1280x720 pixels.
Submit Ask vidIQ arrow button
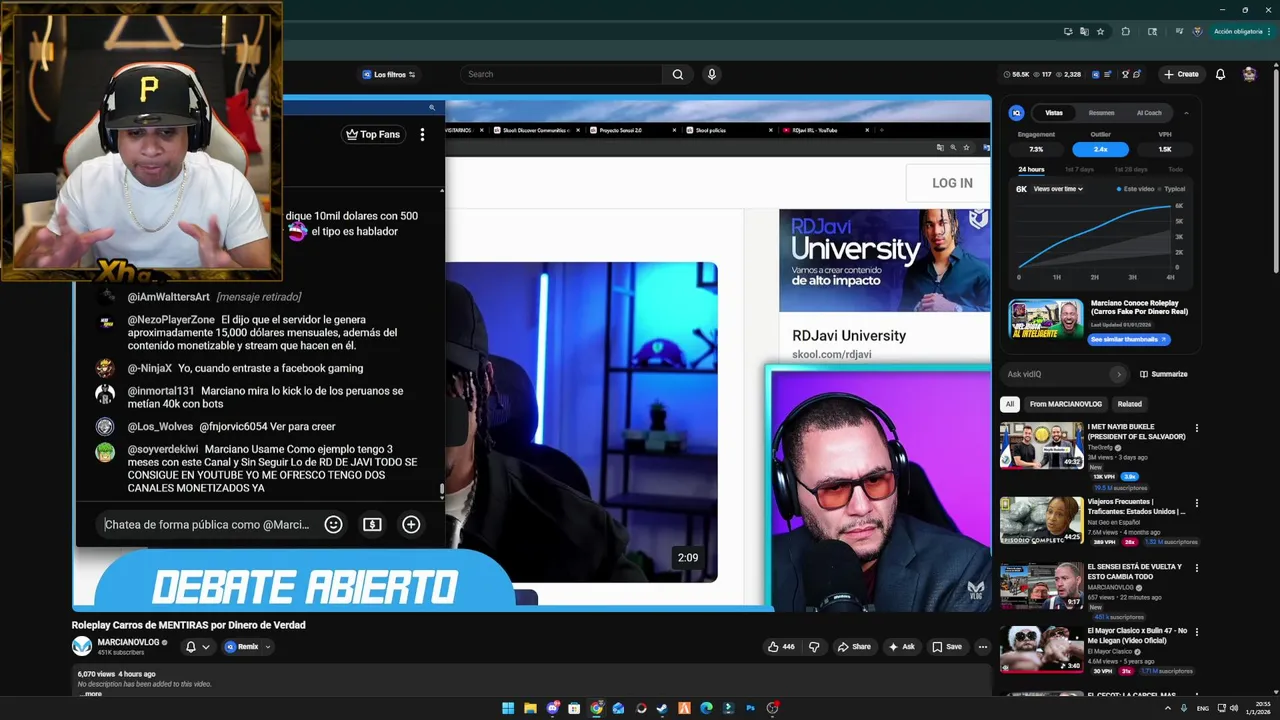(1118, 374)
